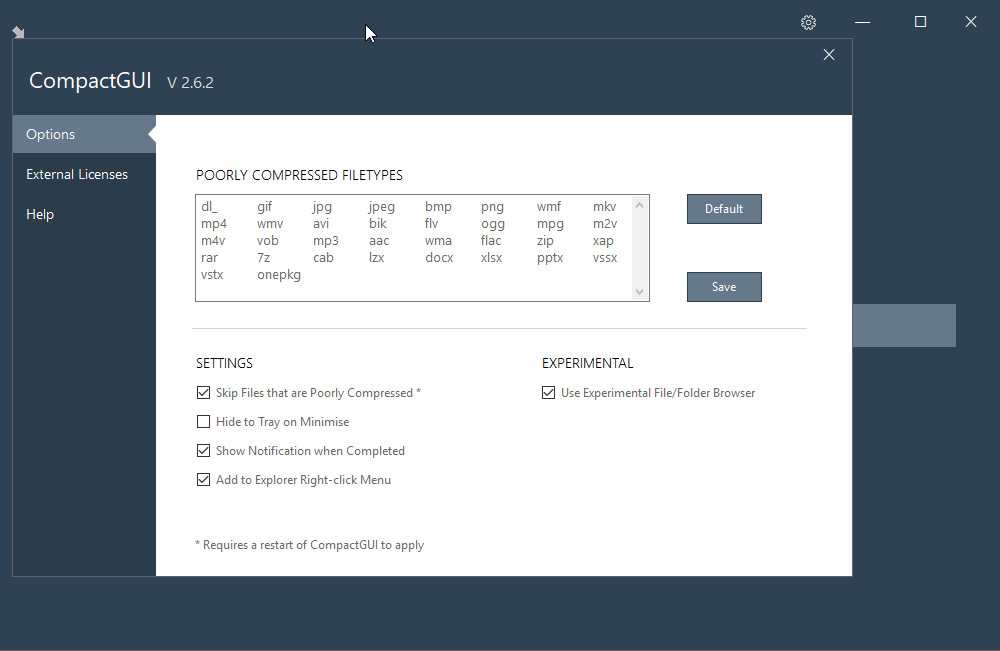
Task: Open settings with the gear icon
Action: [808, 22]
